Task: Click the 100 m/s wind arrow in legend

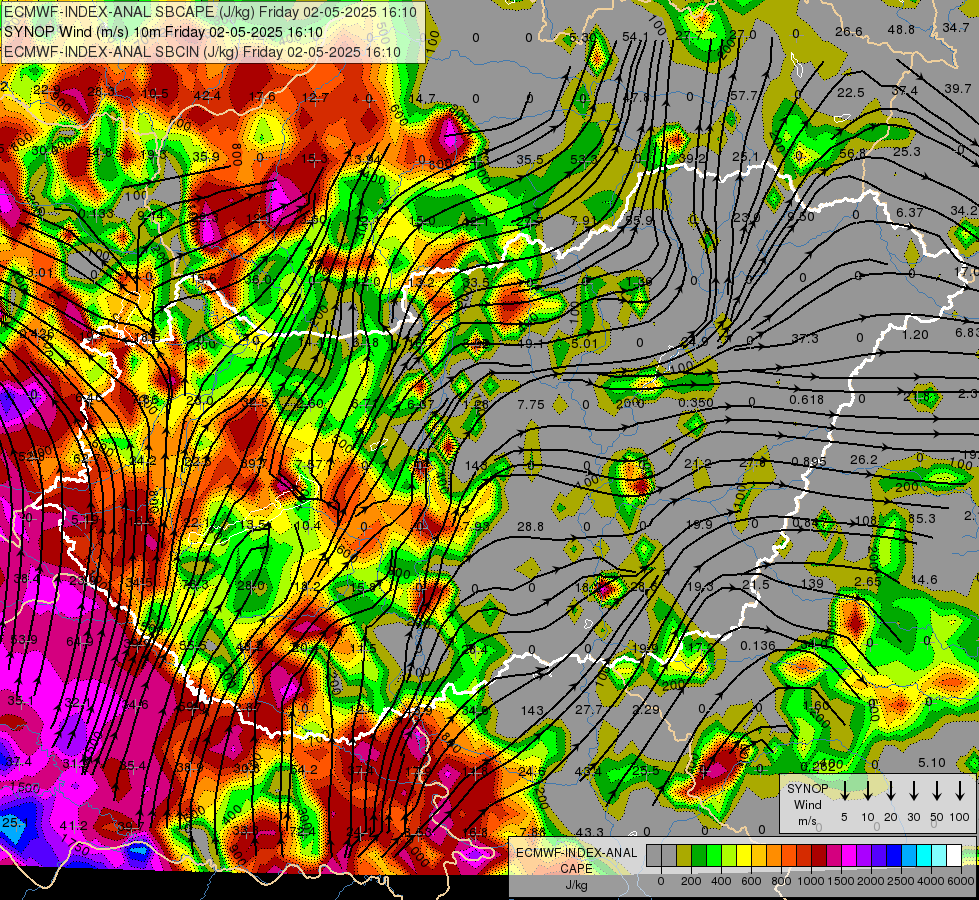Action: tap(960, 790)
